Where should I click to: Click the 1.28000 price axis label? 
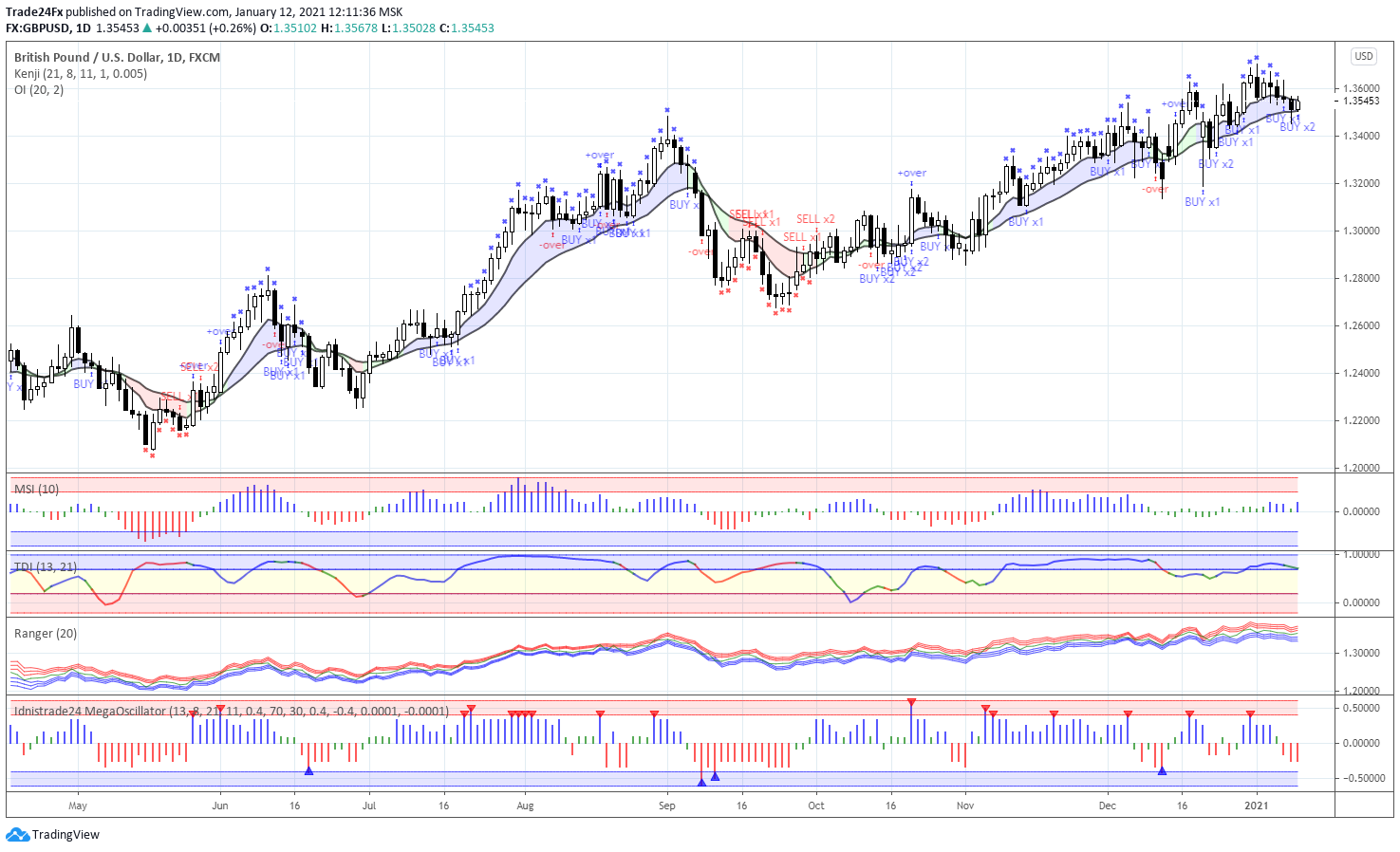(x=1360, y=279)
